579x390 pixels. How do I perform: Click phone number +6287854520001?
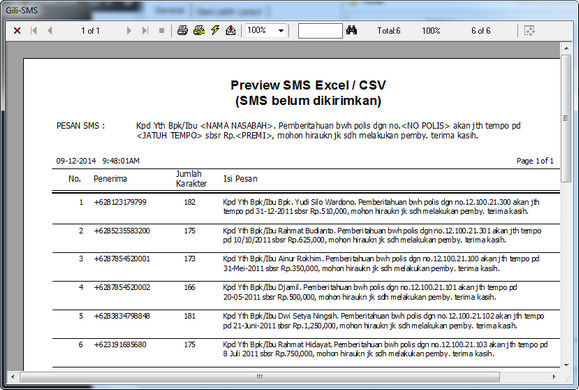pos(122,259)
